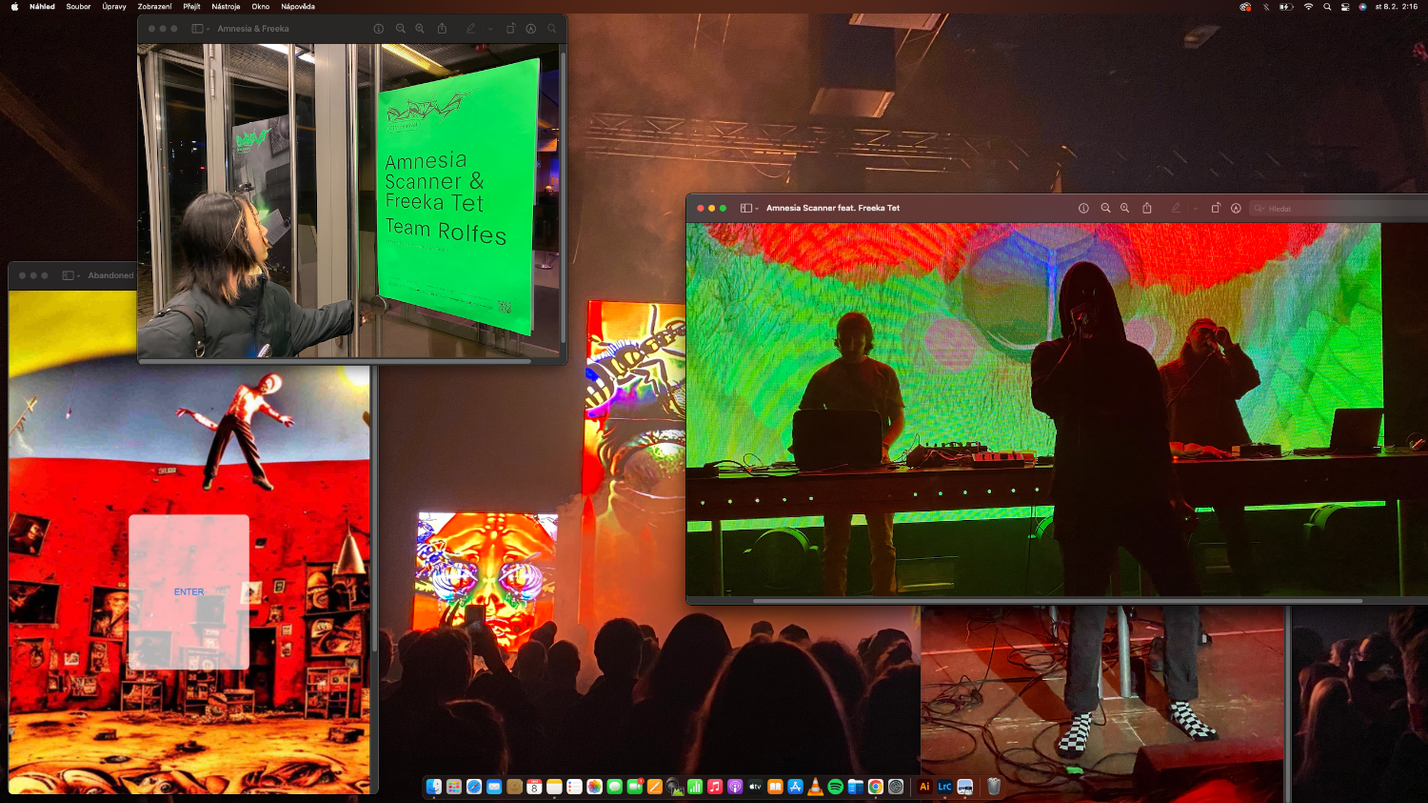The width and height of the screenshot is (1428, 803).
Task: Toggle sidebar in Amnesia Scanner feat. Freeka Tet window
Action: click(x=745, y=208)
